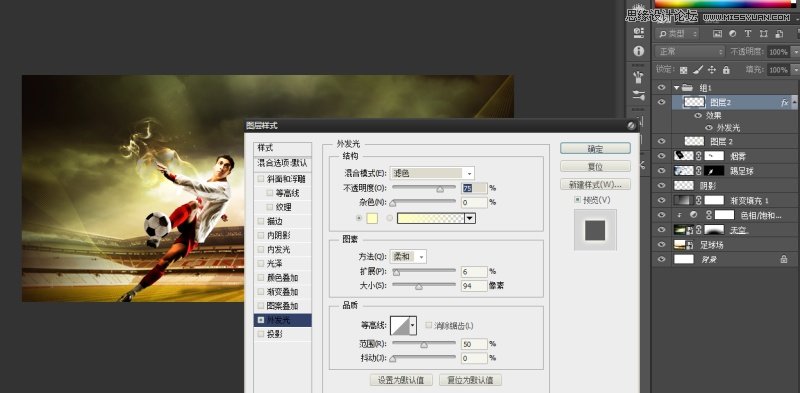Click the 新建样式(W)... button
This screenshot has height=393, width=800.
pyautogui.click(x=595, y=184)
